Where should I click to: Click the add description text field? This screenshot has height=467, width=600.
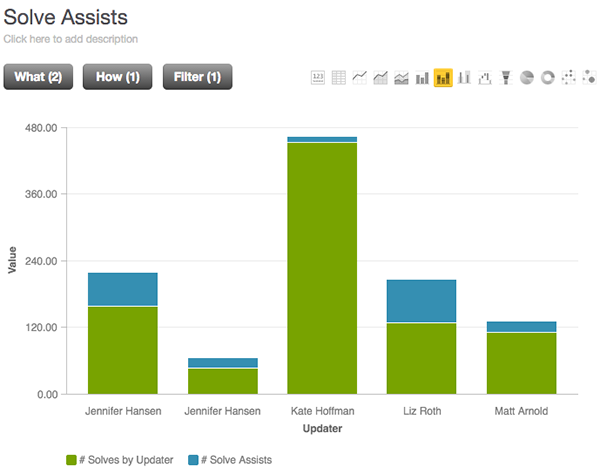(70, 39)
